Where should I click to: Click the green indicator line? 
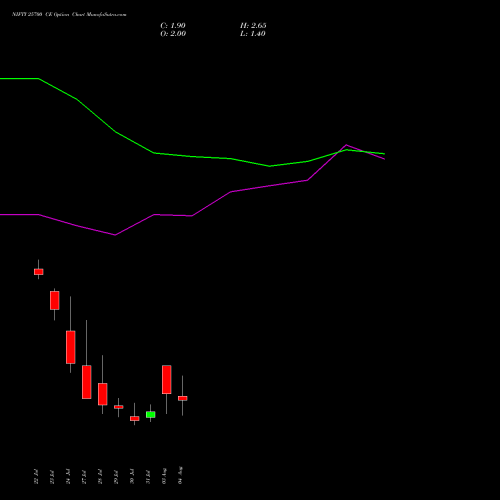pyautogui.click(x=192, y=156)
